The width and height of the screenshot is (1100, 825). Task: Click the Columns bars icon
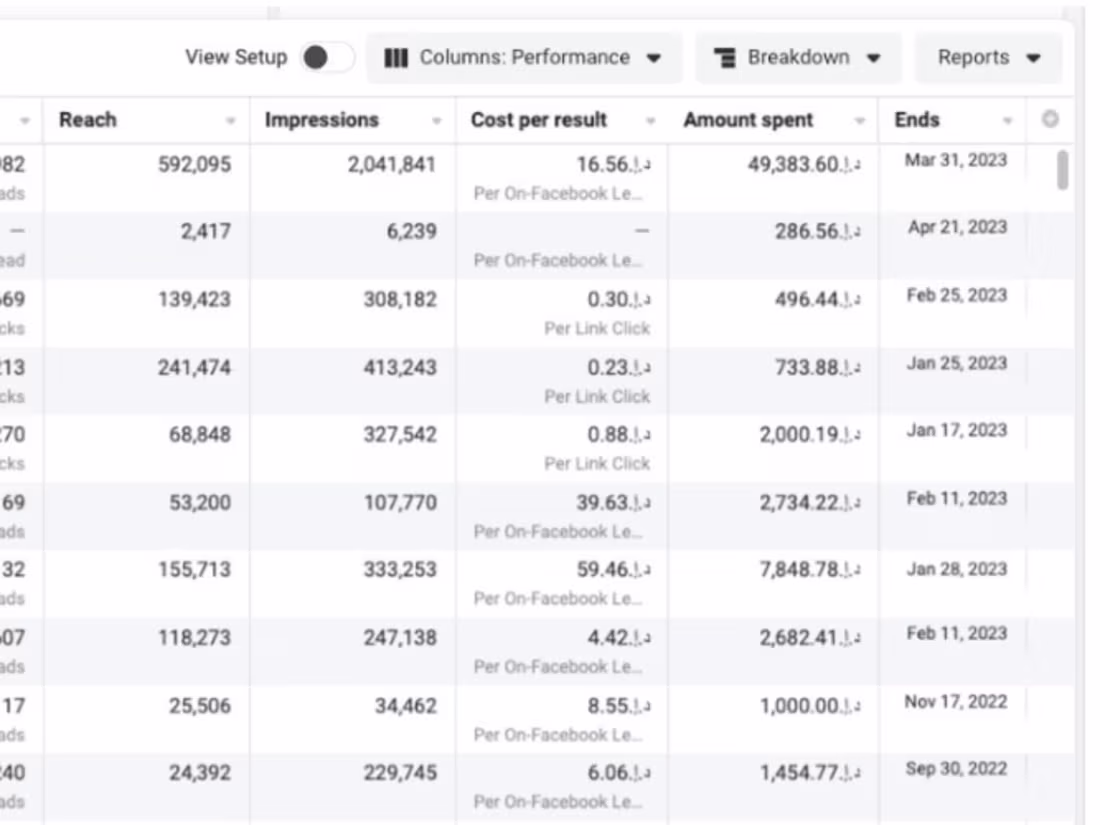396,58
